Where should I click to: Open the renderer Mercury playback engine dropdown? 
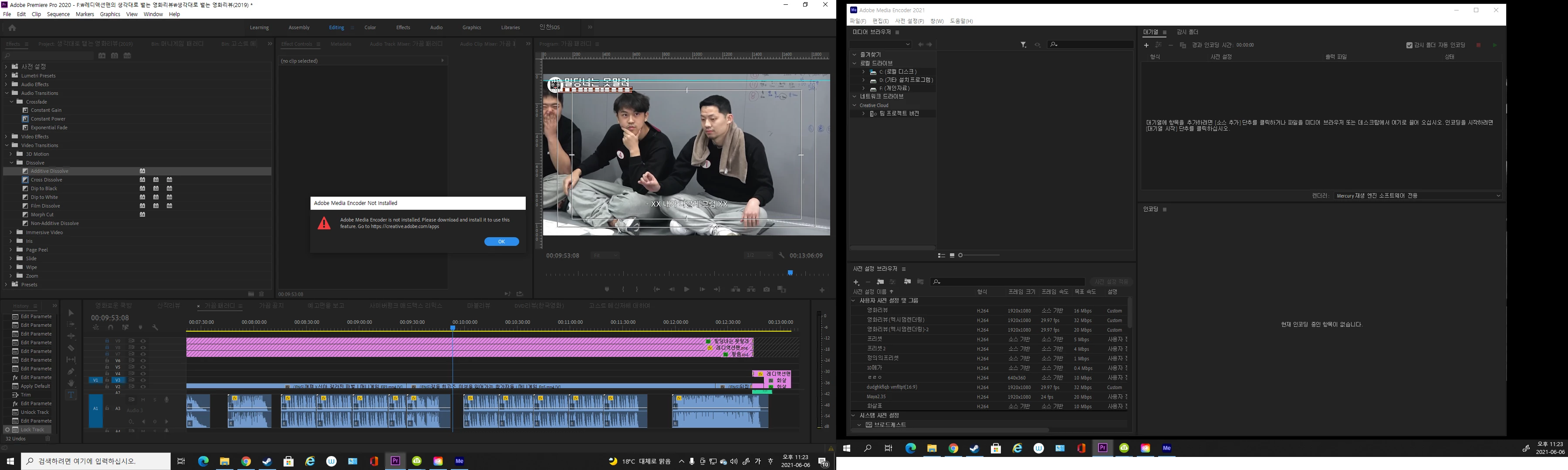click(1418, 196)
